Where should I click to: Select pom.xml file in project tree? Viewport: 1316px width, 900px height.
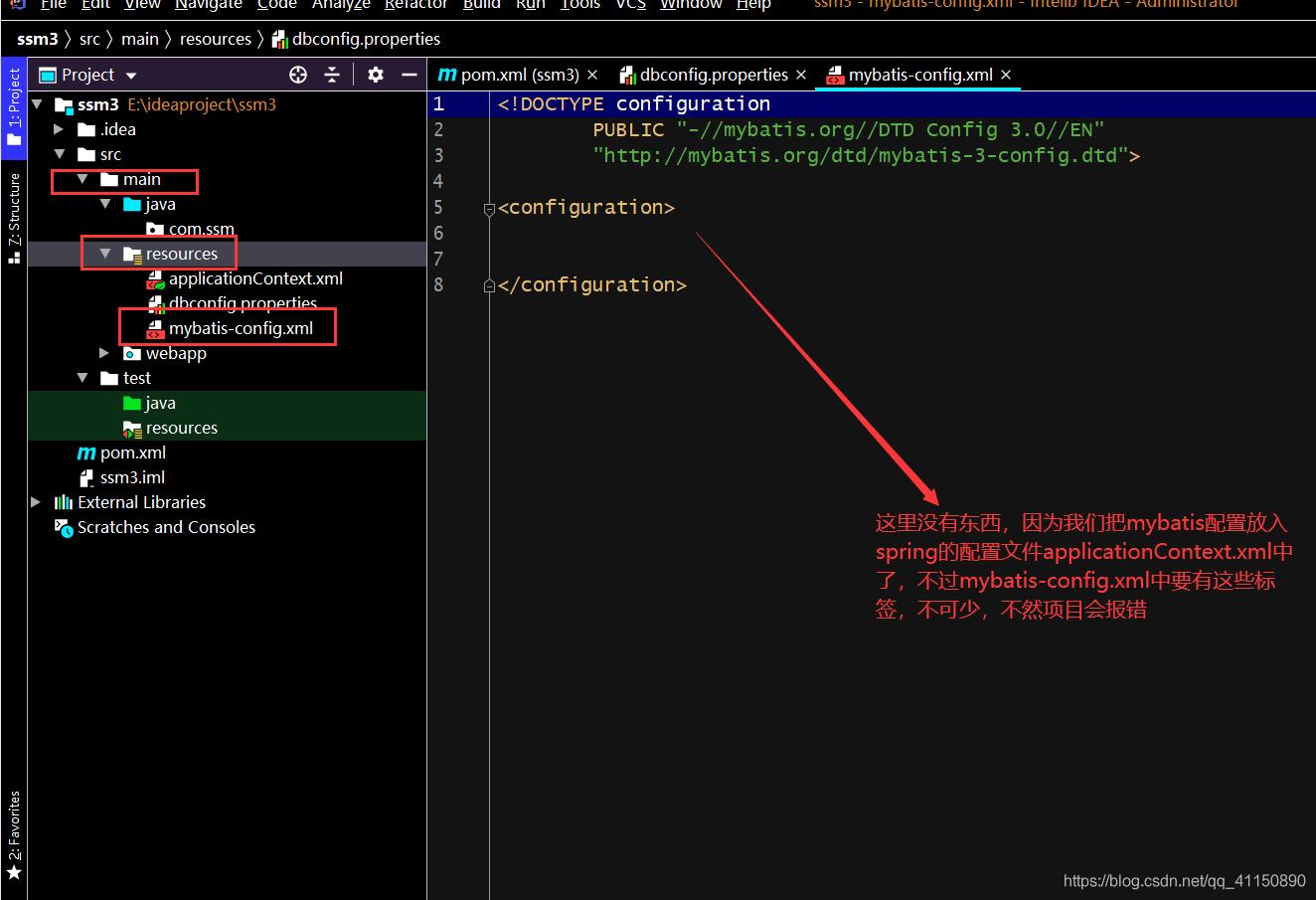coord(132,452)
